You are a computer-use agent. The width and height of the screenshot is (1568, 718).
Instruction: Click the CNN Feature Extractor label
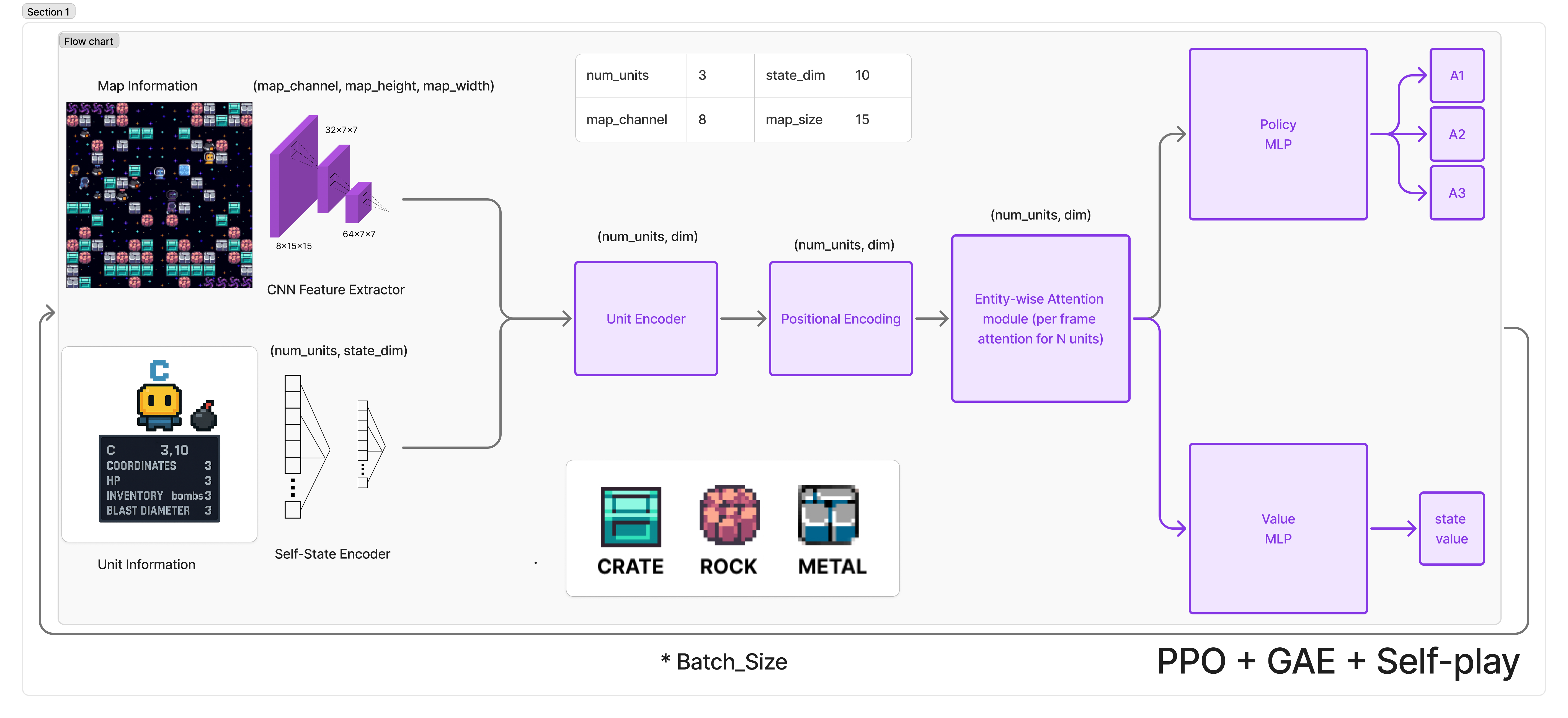tap(336, 290)
